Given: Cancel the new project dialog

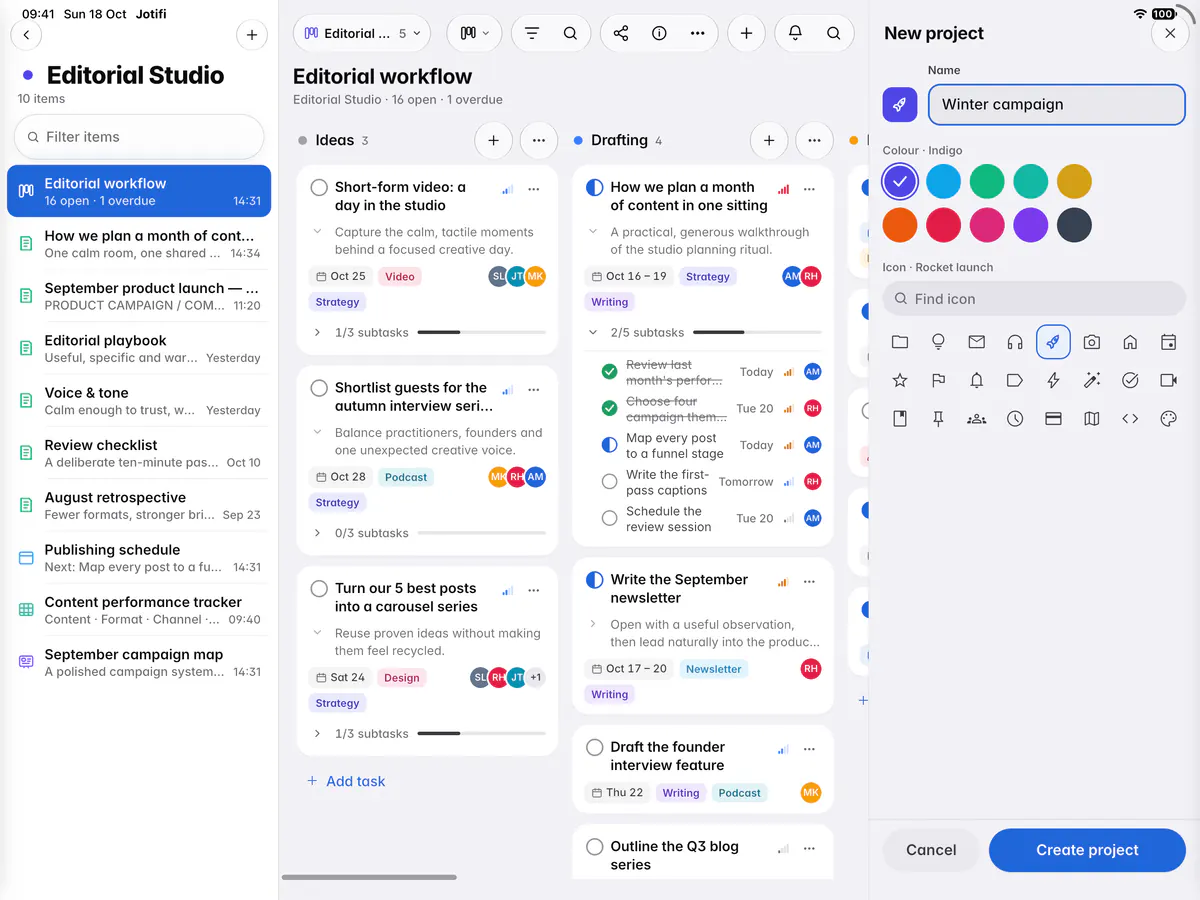Looking at the screenshot, I should click(x=931, y=850).
